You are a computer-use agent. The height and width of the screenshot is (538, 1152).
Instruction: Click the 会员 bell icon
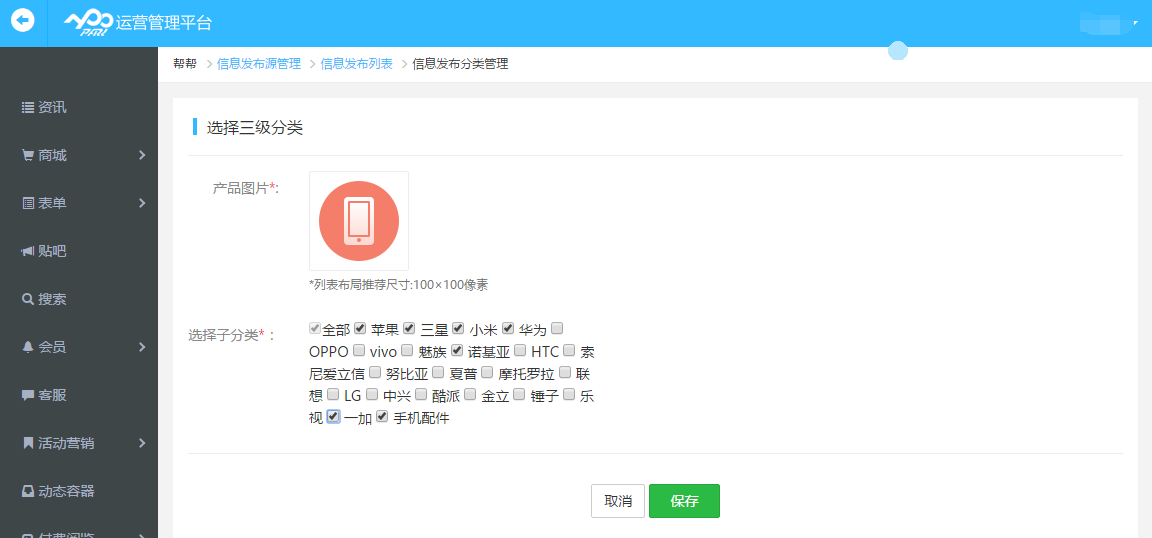coord(28,347)
